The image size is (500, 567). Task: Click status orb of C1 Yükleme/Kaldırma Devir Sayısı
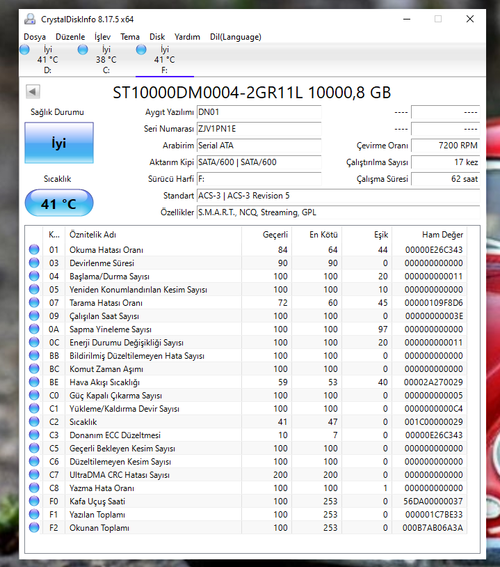[34, 409]
